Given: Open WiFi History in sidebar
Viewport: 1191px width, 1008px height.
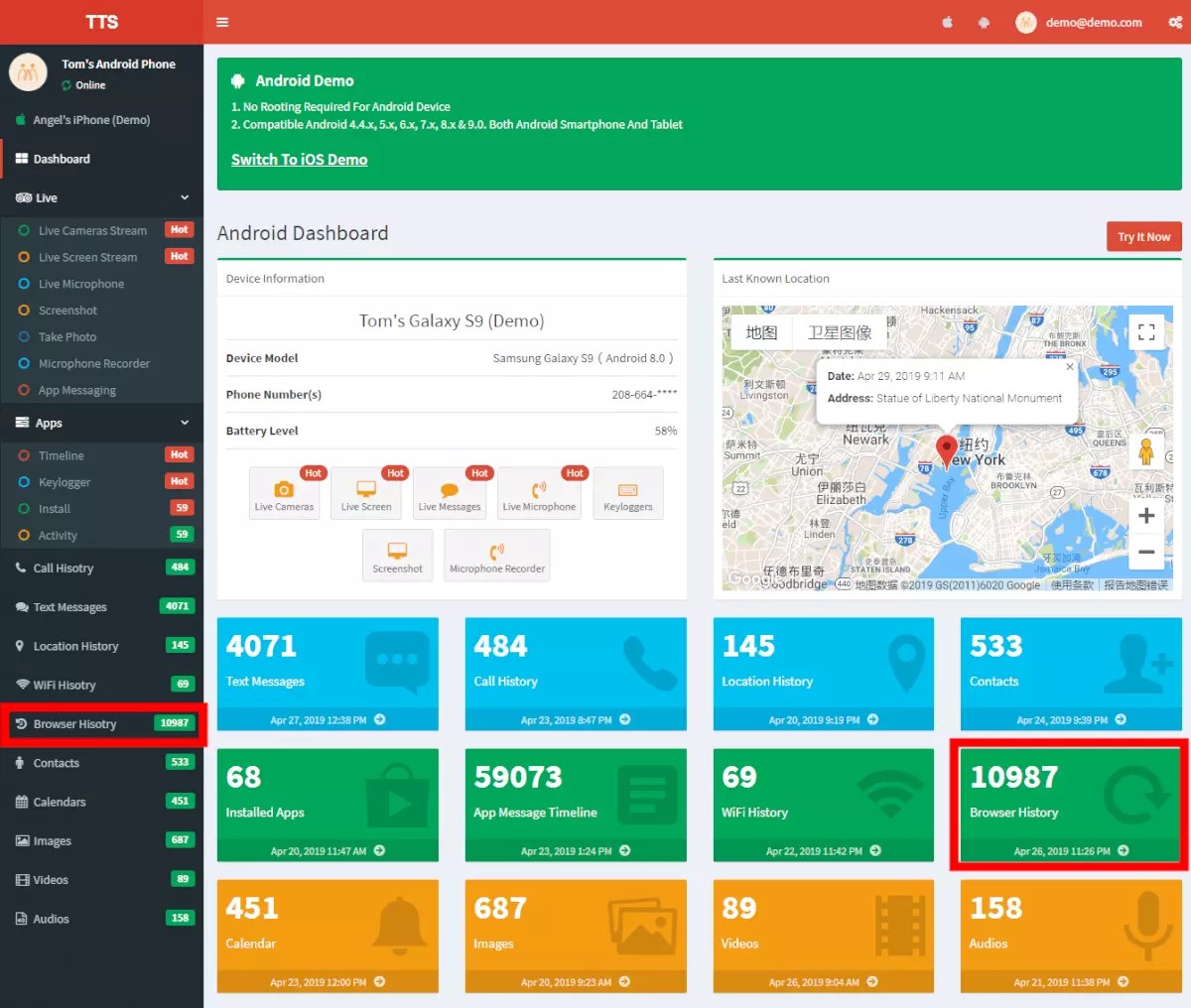Looking at the screenshot, I should [x=101, y=685].
